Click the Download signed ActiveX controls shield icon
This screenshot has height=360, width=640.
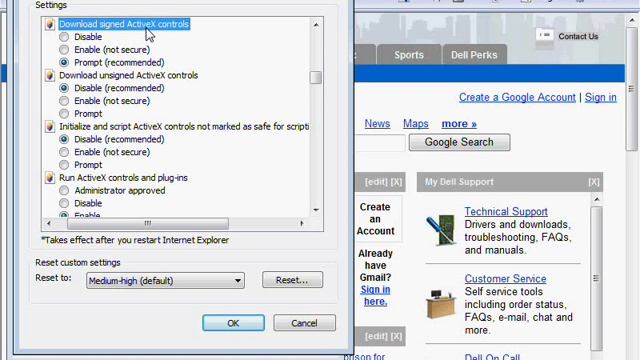[50, 24]
